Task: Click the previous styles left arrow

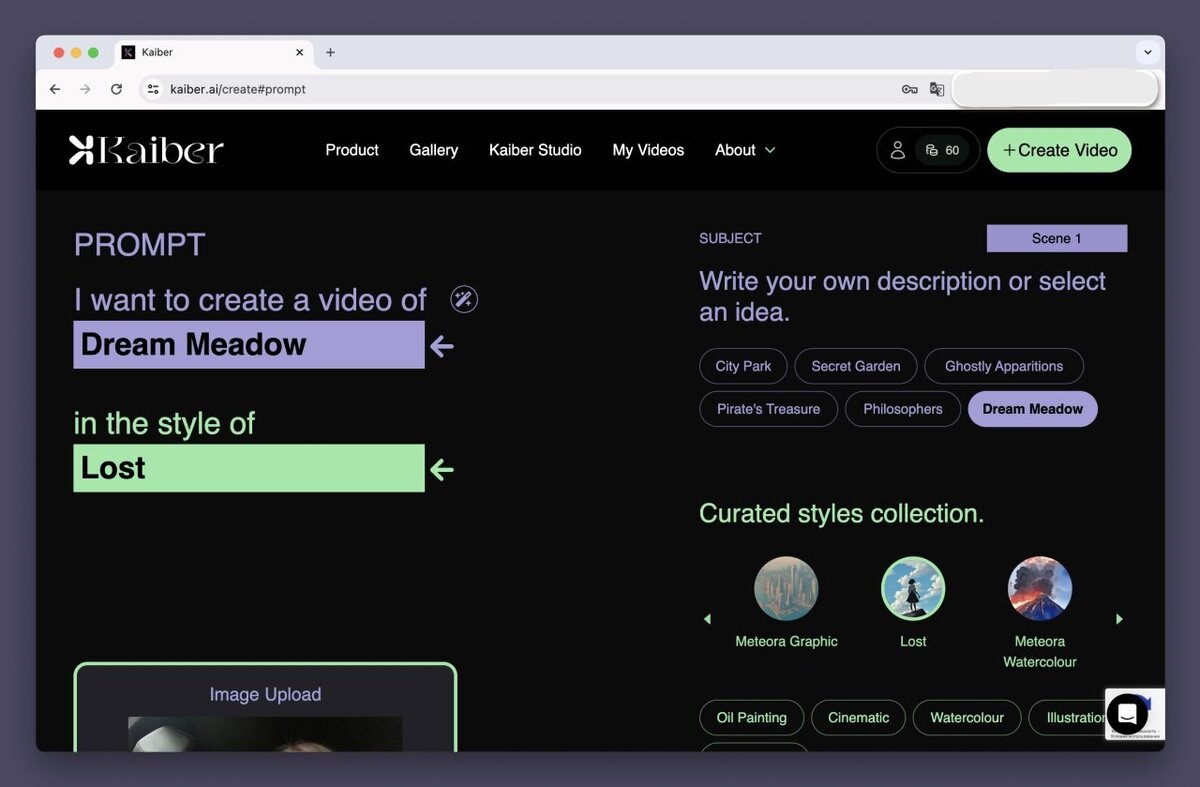Action: pos(707,619)
